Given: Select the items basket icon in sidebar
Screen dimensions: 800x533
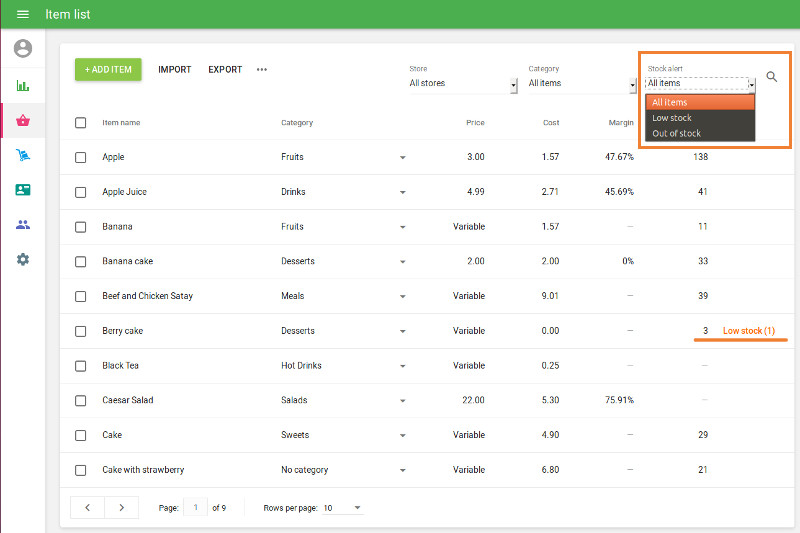Looking at the screenshot, I should 23,121.
